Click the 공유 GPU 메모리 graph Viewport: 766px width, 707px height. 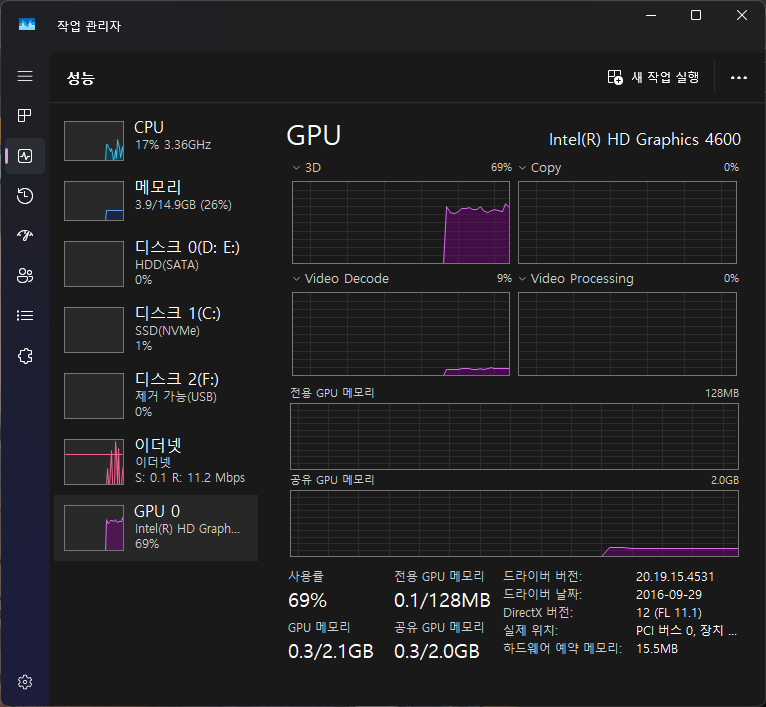514,523
